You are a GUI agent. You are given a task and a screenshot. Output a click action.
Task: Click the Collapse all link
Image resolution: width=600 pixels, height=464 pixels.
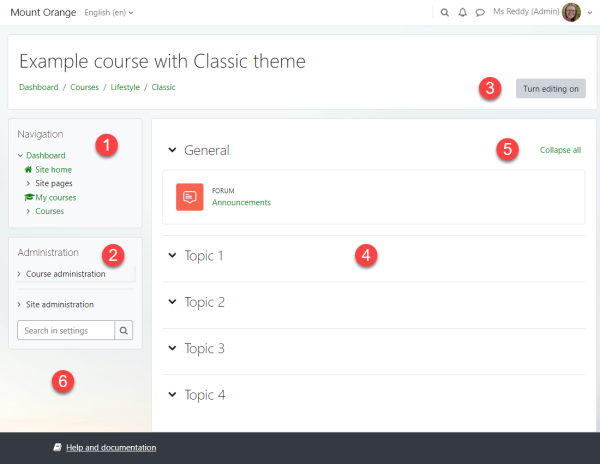pos(560,150)
